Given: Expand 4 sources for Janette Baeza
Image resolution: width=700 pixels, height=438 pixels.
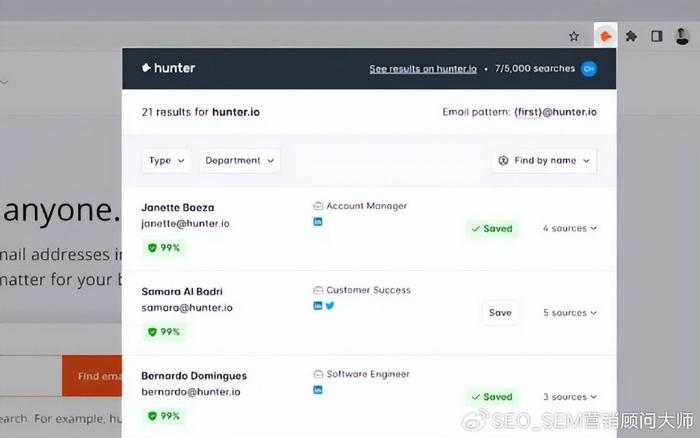Looking at the screenshot, I should click(x=570, y=229).
